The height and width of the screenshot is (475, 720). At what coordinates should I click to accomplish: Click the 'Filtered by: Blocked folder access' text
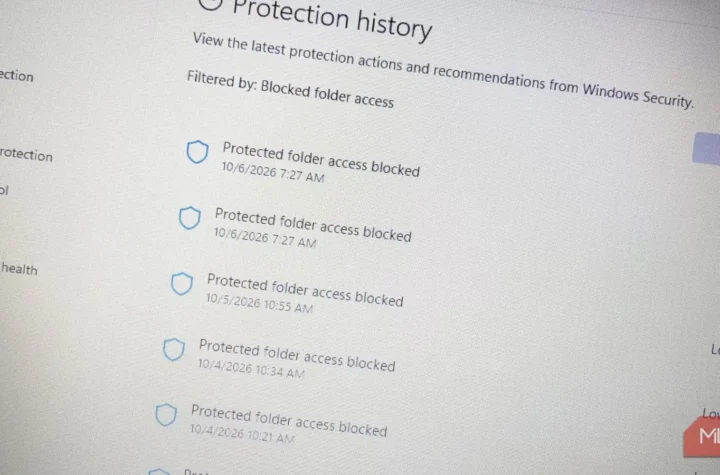pos(290,89)
